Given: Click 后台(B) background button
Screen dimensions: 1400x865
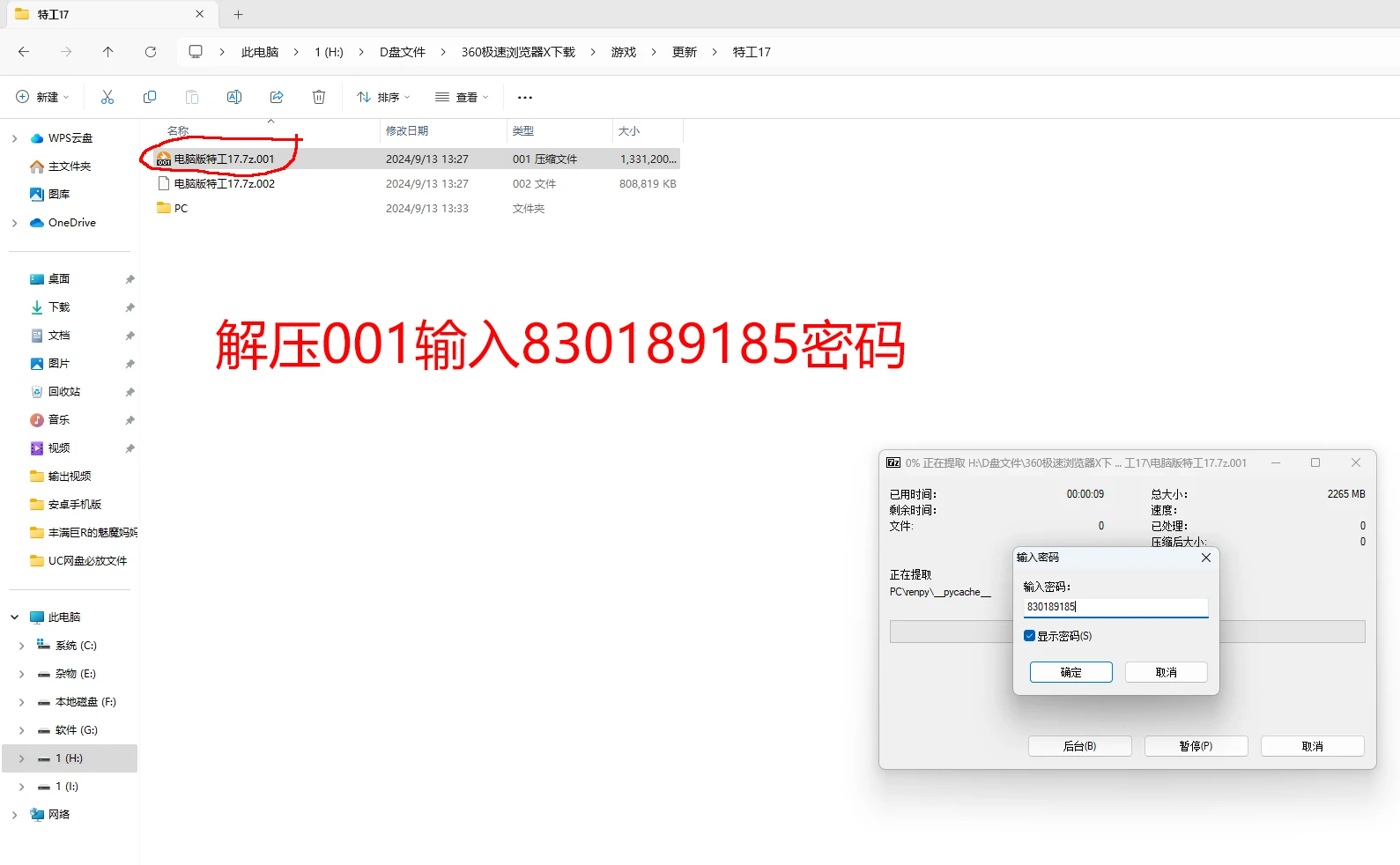Looking at the screenshot, I should [1080, 746].
